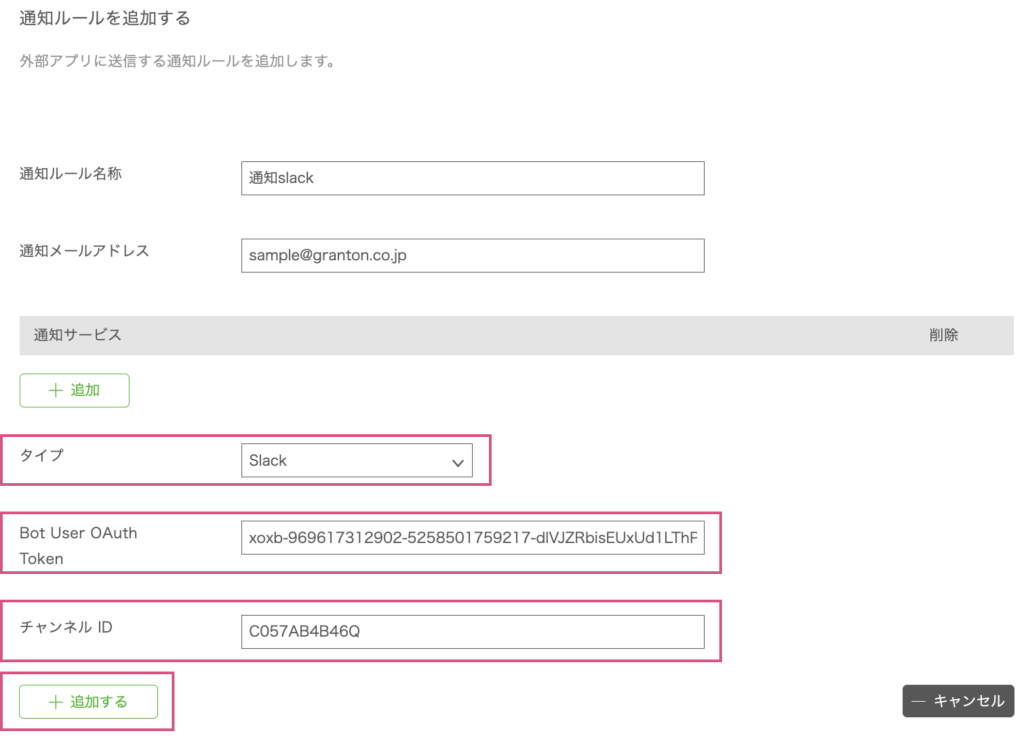Click the email field showing sample@granton.co.jp
Viewport: 1024px width, 739px height.
point(472,255)
